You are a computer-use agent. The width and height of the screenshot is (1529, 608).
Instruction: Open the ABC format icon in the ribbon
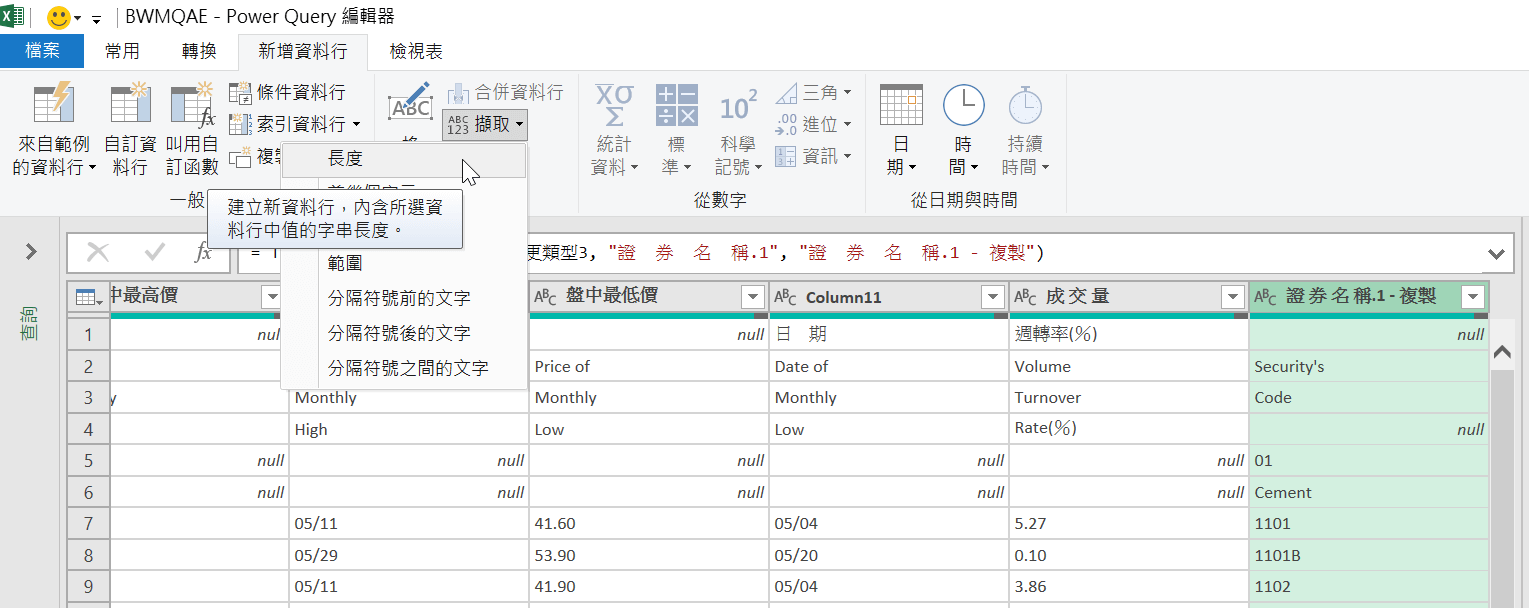pos(410,104)
